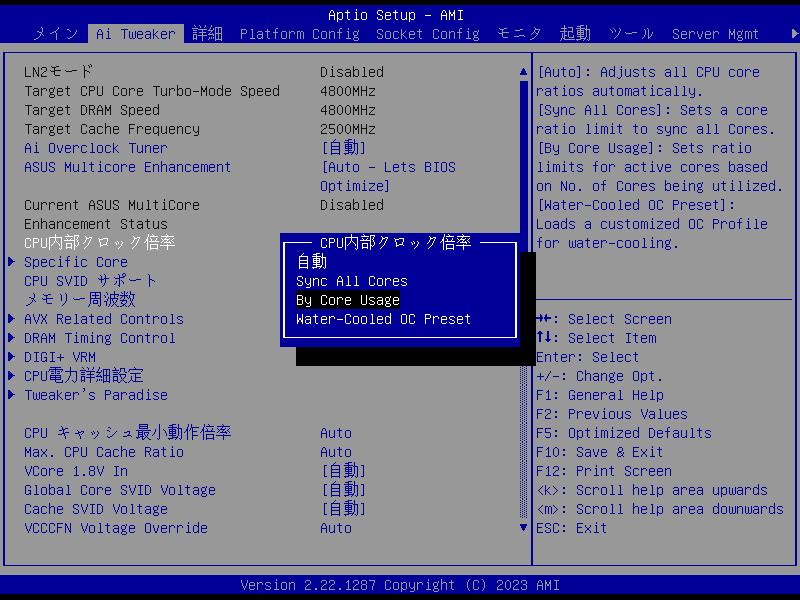The height and width of the screenshot is (600, 800).
Task: Expand CPU電力詳細設定 submenu arrow
Action: pos(12,376)
